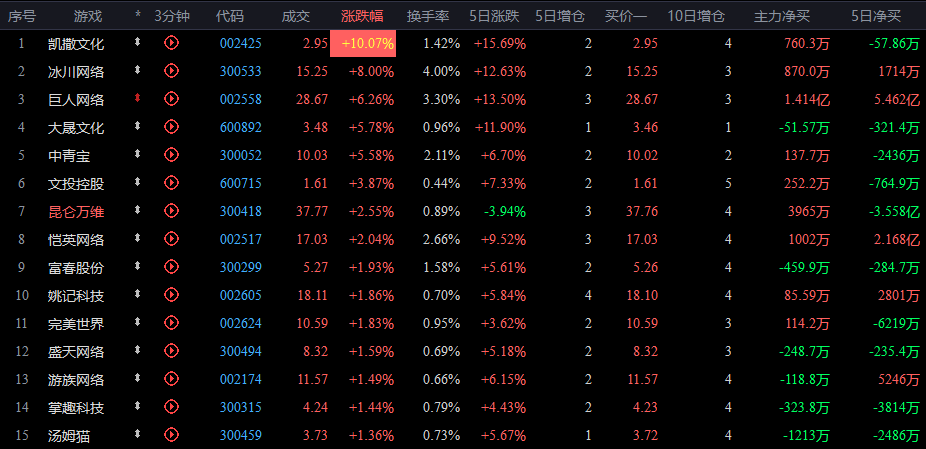Sort by the 主力净买 column header

[782, 16]
